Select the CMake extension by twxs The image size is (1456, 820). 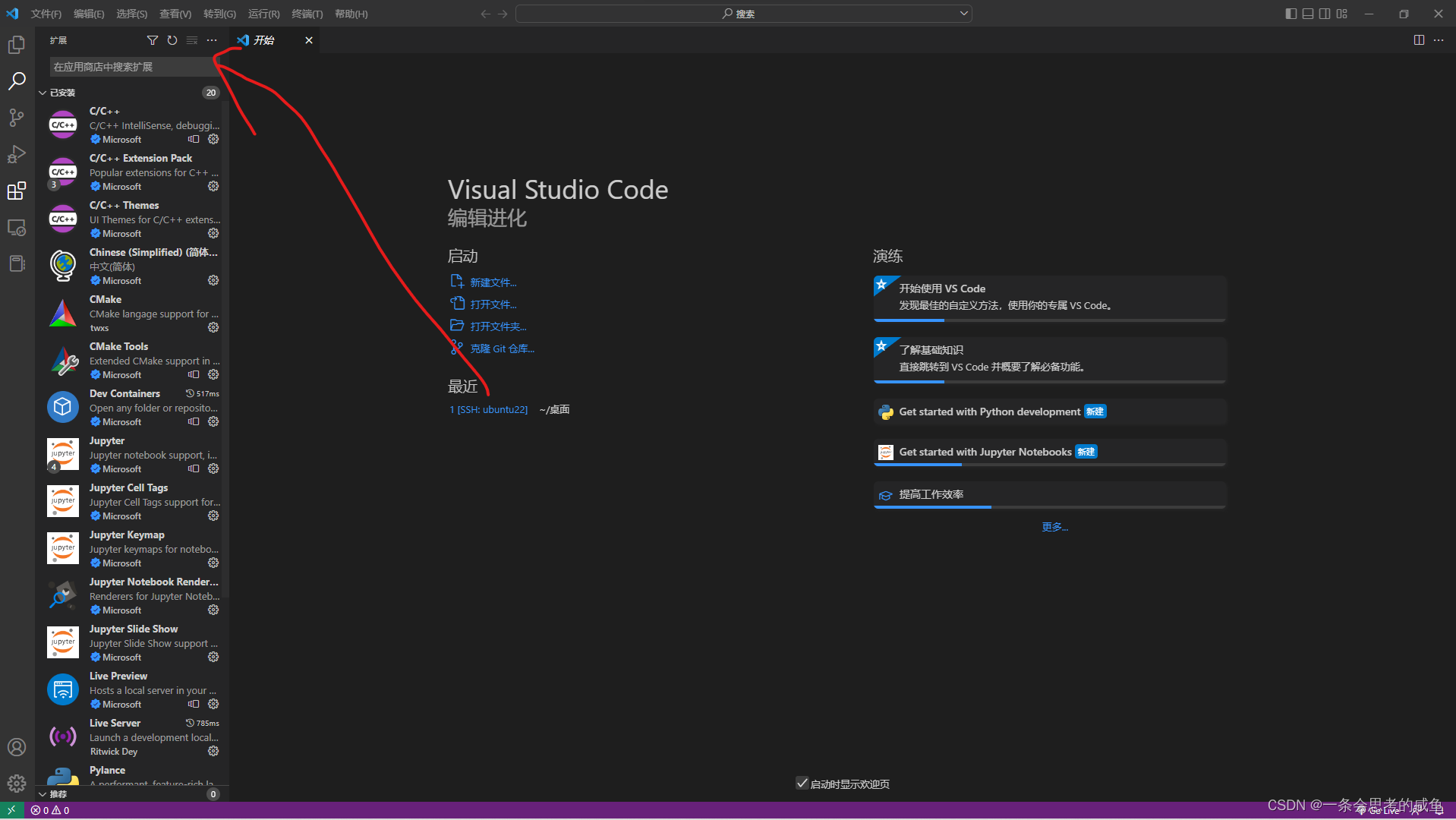tap(132, 314)
